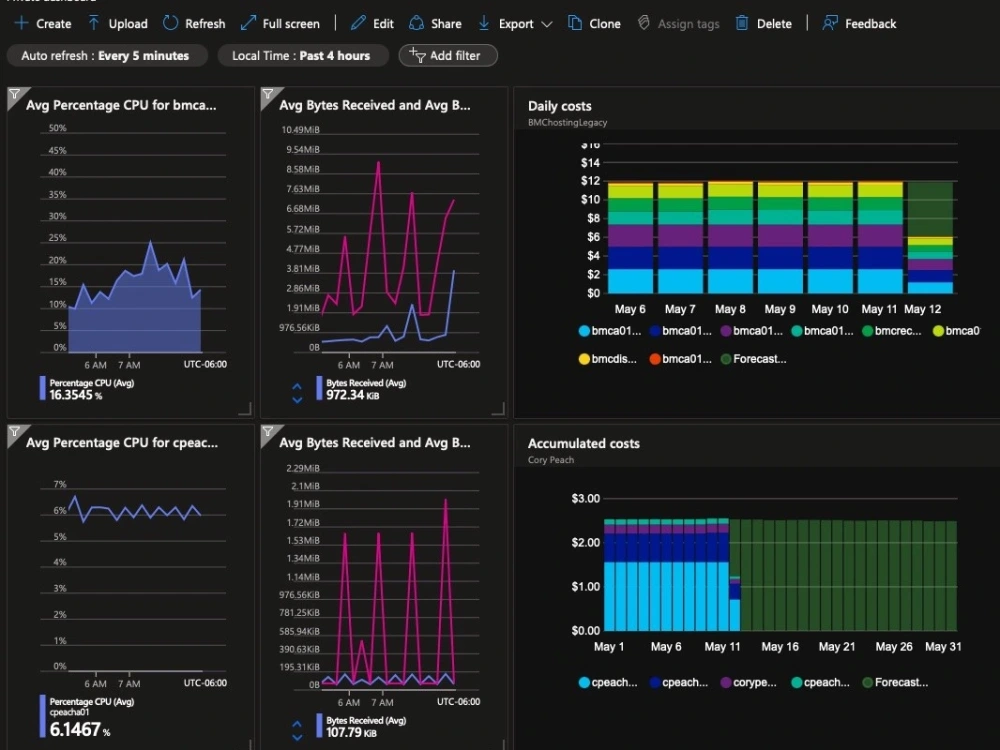Open the Accumulated costs tile title
The image size is (1000, 750).
584,443
